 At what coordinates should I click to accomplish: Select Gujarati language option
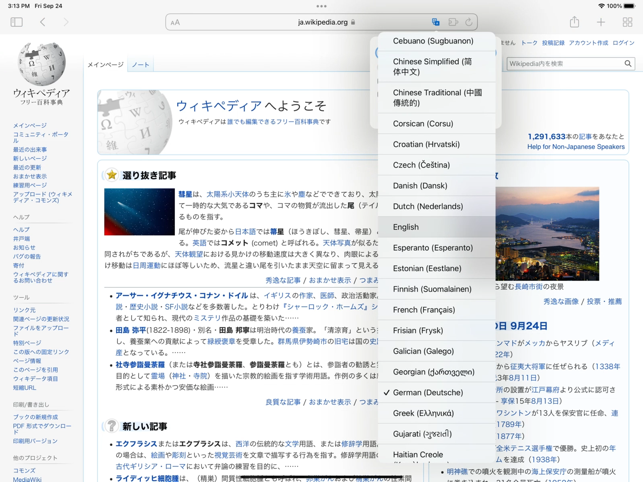(436, 434)
